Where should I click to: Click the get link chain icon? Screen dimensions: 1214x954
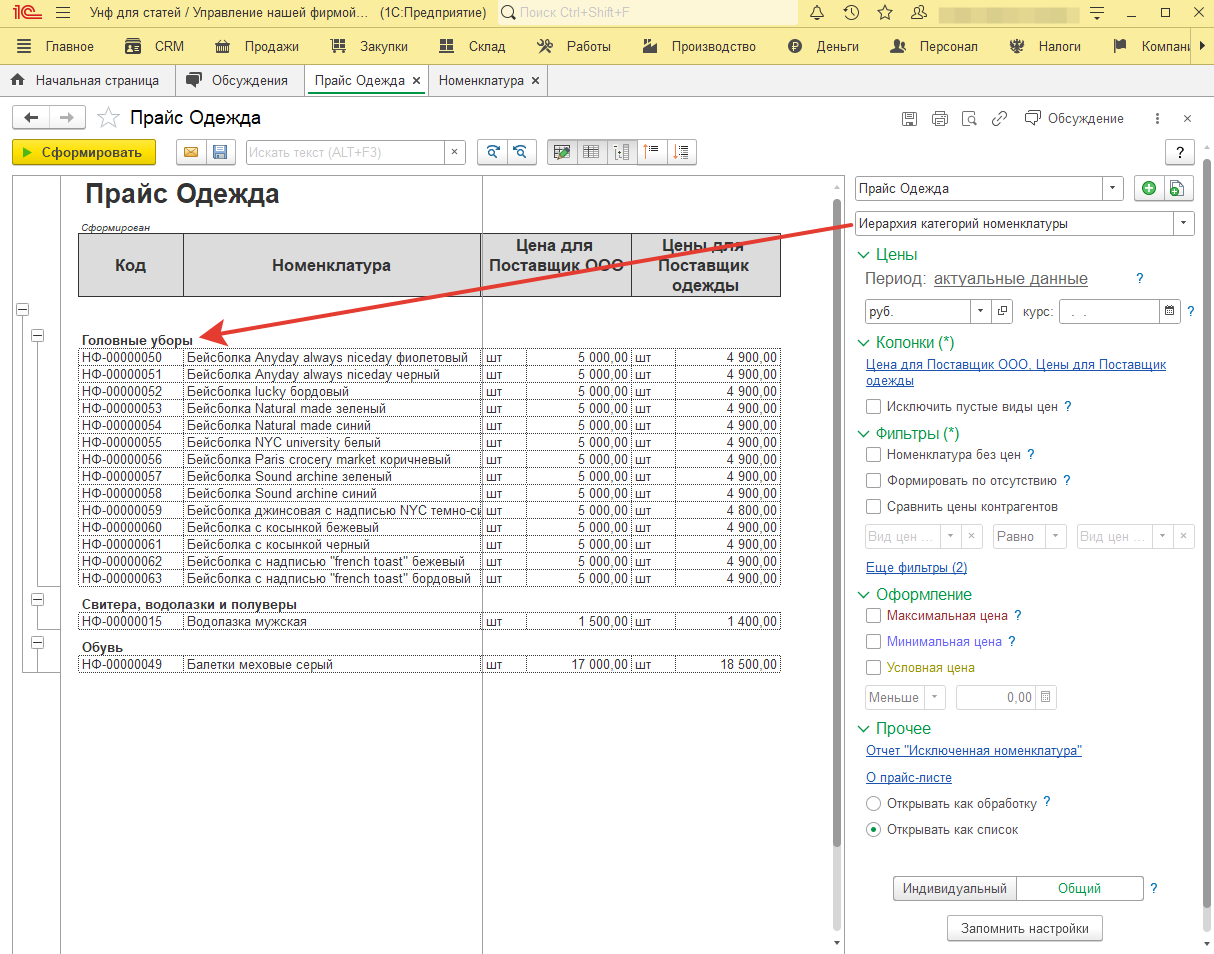click(x=999, y=119)
